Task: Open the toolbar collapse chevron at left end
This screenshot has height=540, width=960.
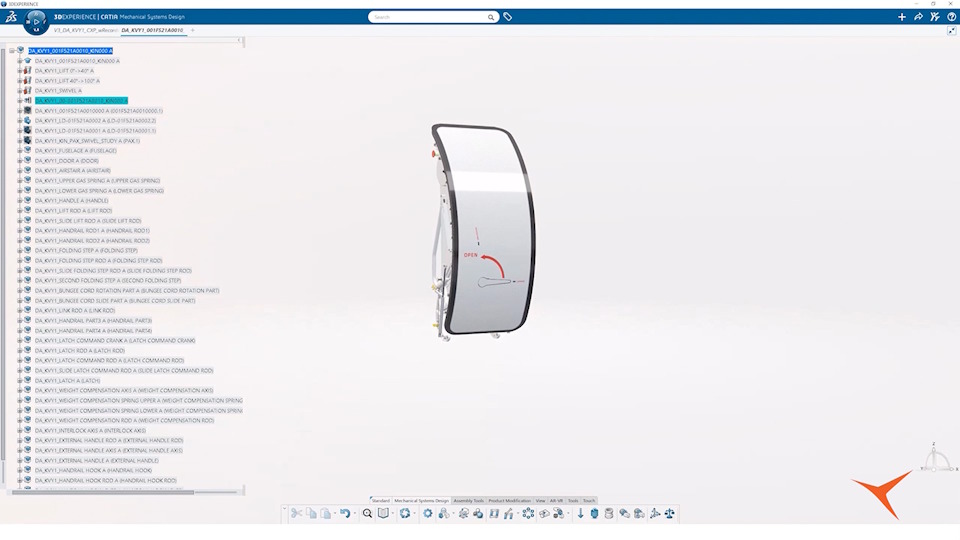Action: [x=284, y=509]
